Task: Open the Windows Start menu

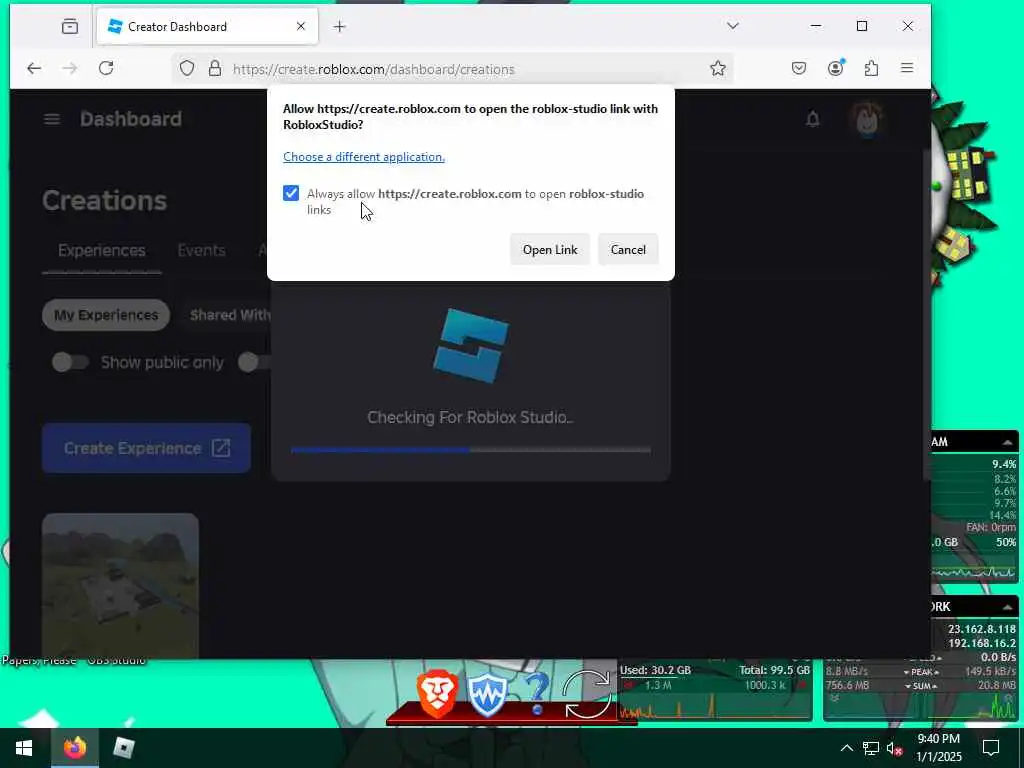Action: tap(25, 748)
